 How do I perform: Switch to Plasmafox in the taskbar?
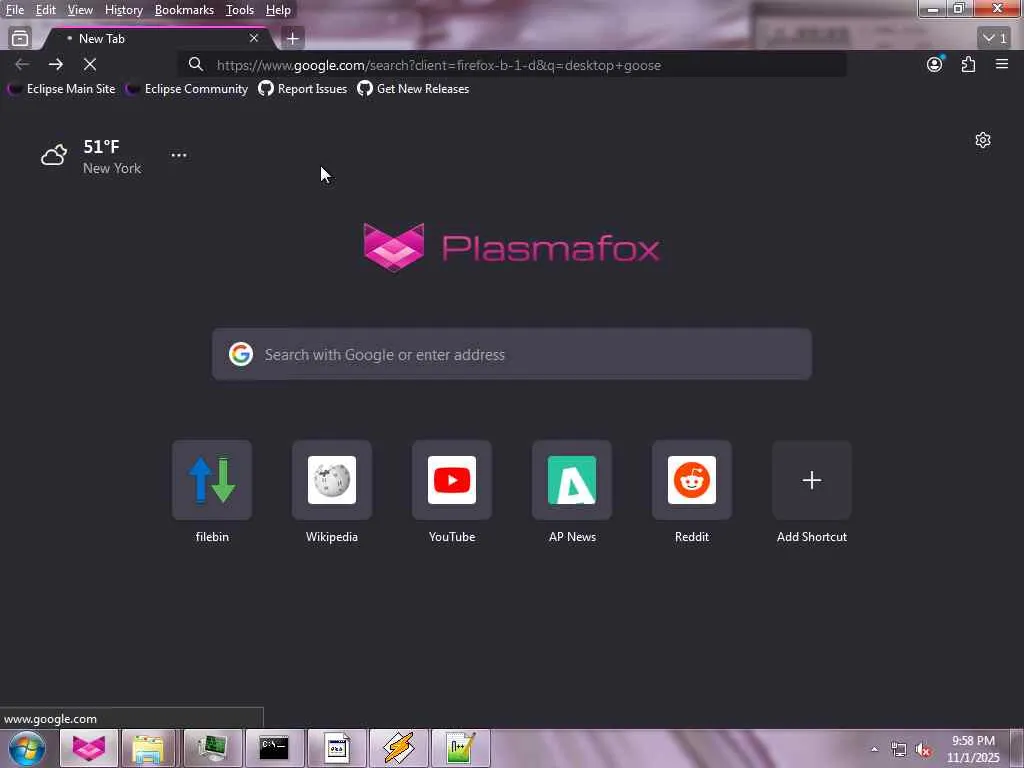[x=89, y=748]
